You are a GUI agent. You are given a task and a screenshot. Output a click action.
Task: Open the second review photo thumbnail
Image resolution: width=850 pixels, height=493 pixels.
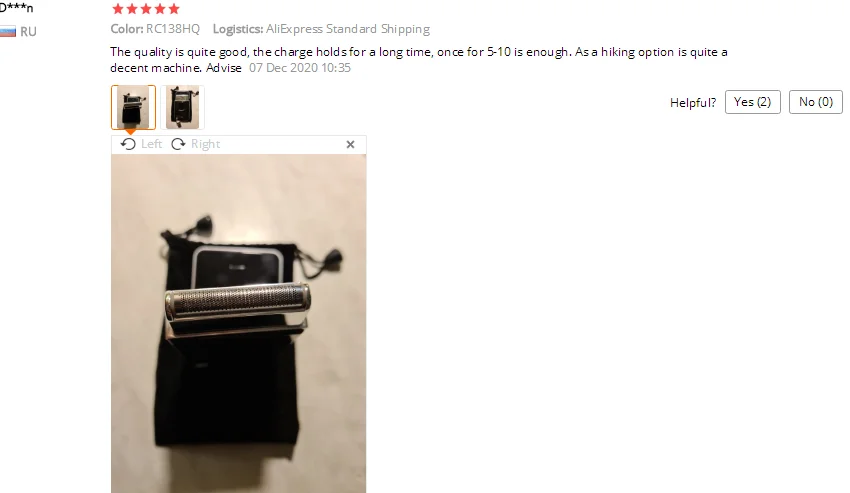click(x=183, y=107)
